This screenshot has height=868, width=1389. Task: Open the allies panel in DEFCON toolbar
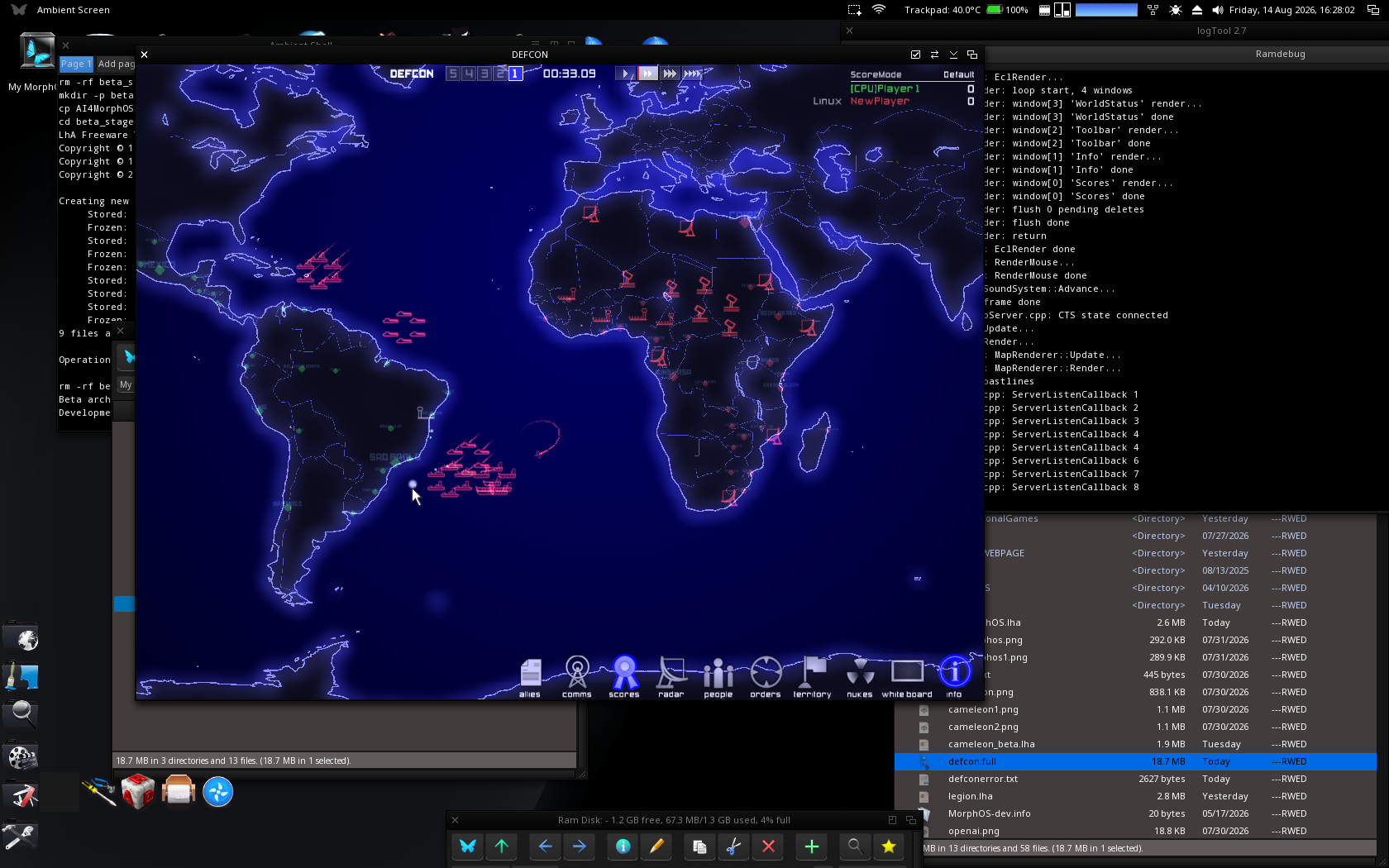point(530,676)
